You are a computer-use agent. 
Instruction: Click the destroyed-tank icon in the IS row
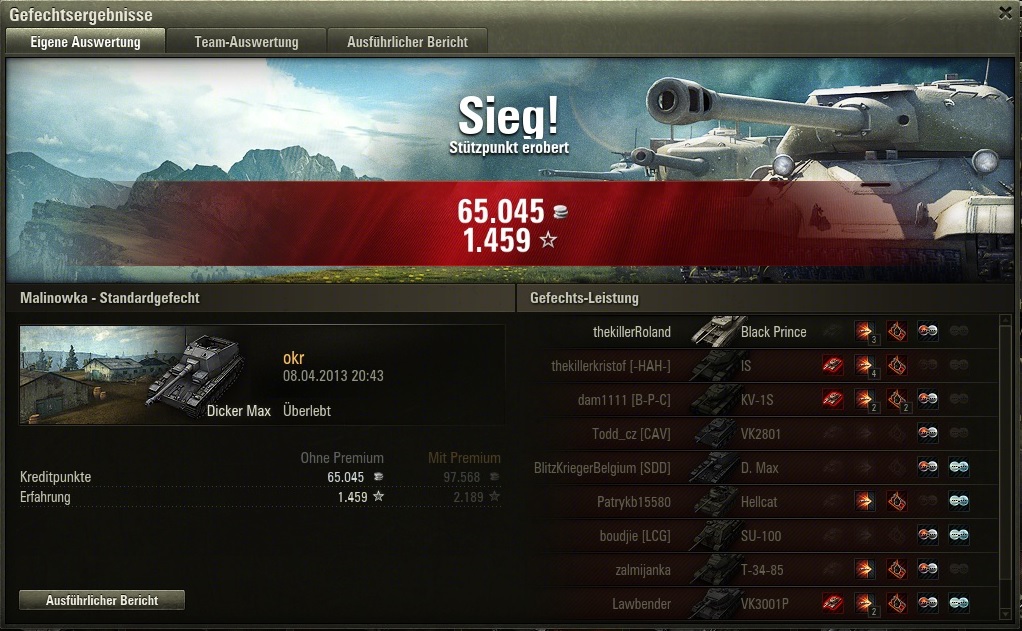pos(832,366)
